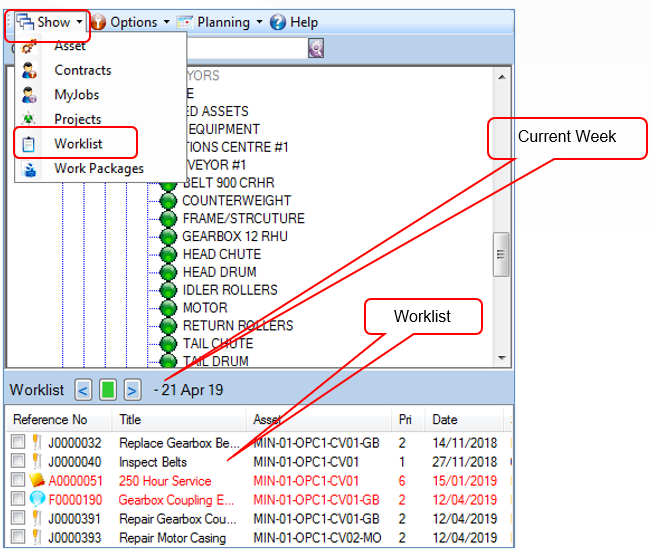The height and width of the screenshot is (555, 653).
Task: Click the green current week button
Action: 108,390
